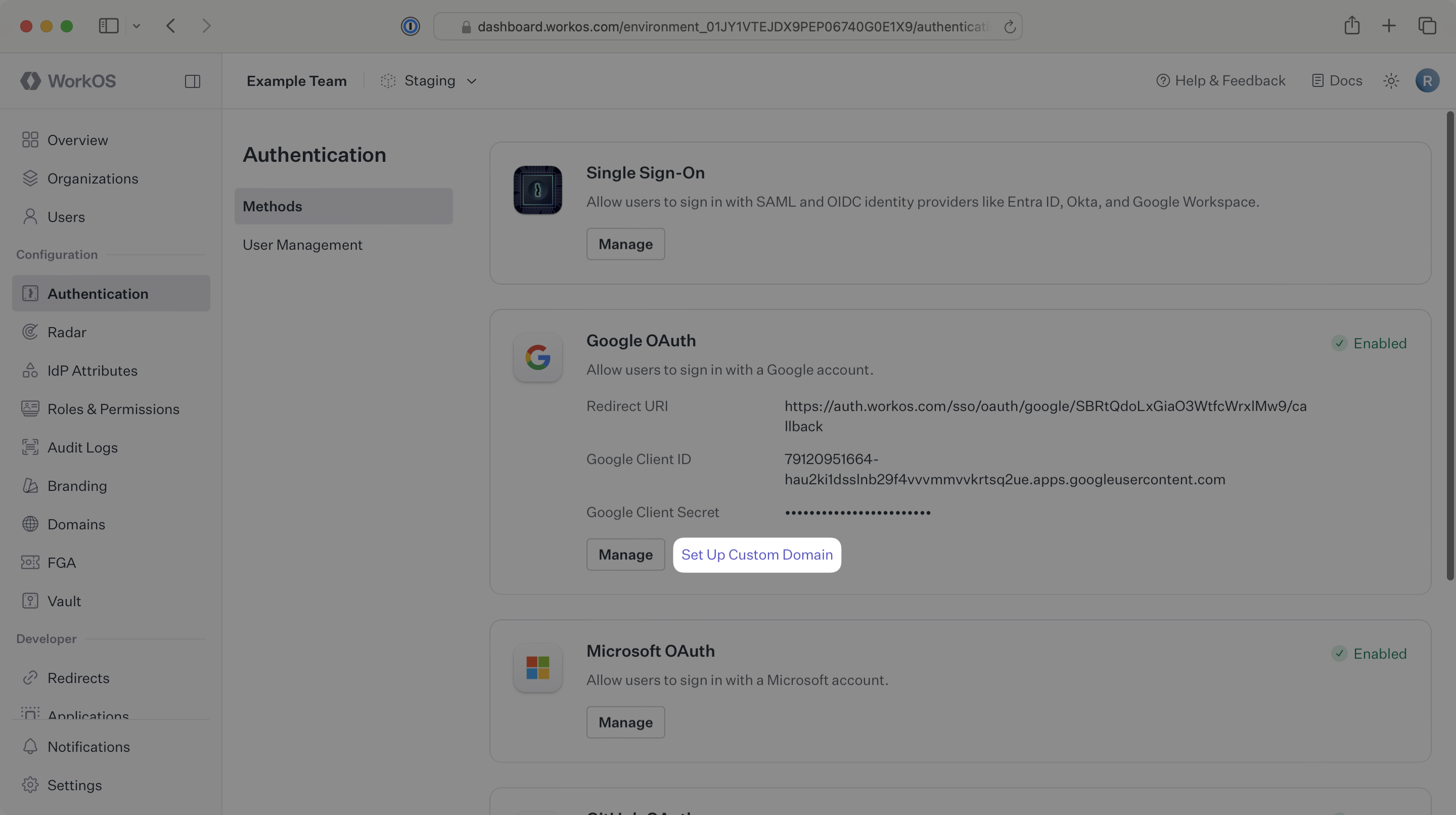Open the Users page
1456x815 pixels.
coord(66,216)
